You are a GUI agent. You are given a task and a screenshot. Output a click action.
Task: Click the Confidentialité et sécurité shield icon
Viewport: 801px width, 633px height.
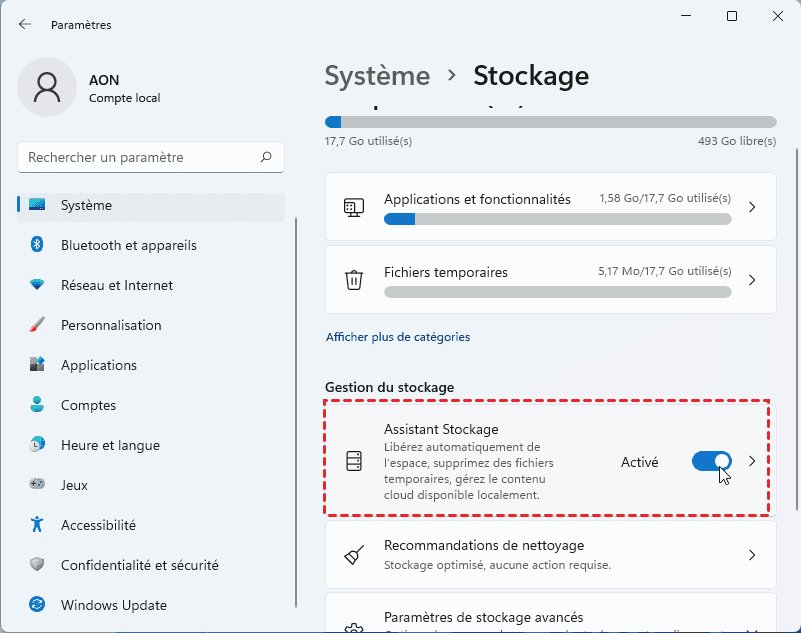pos(38,565)
